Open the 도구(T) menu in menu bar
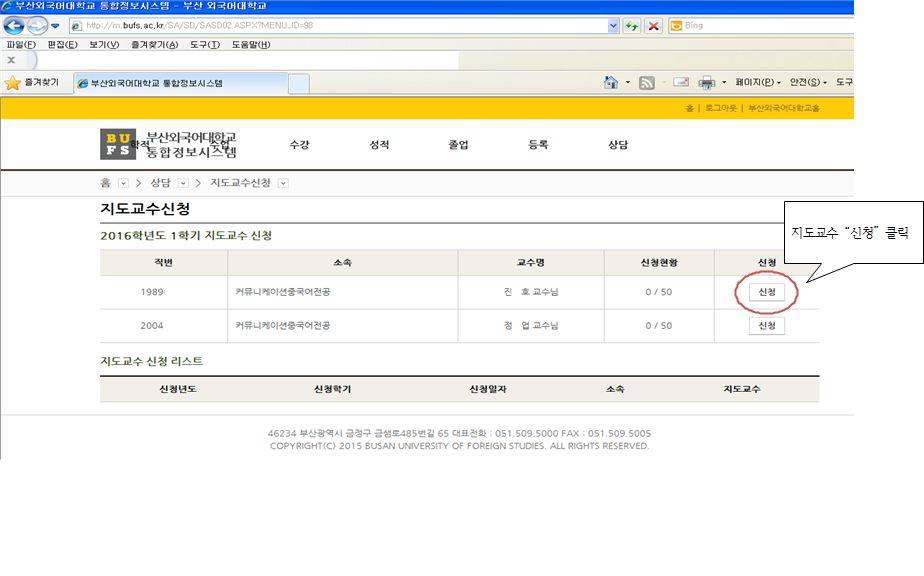 (x=204, y=45)
